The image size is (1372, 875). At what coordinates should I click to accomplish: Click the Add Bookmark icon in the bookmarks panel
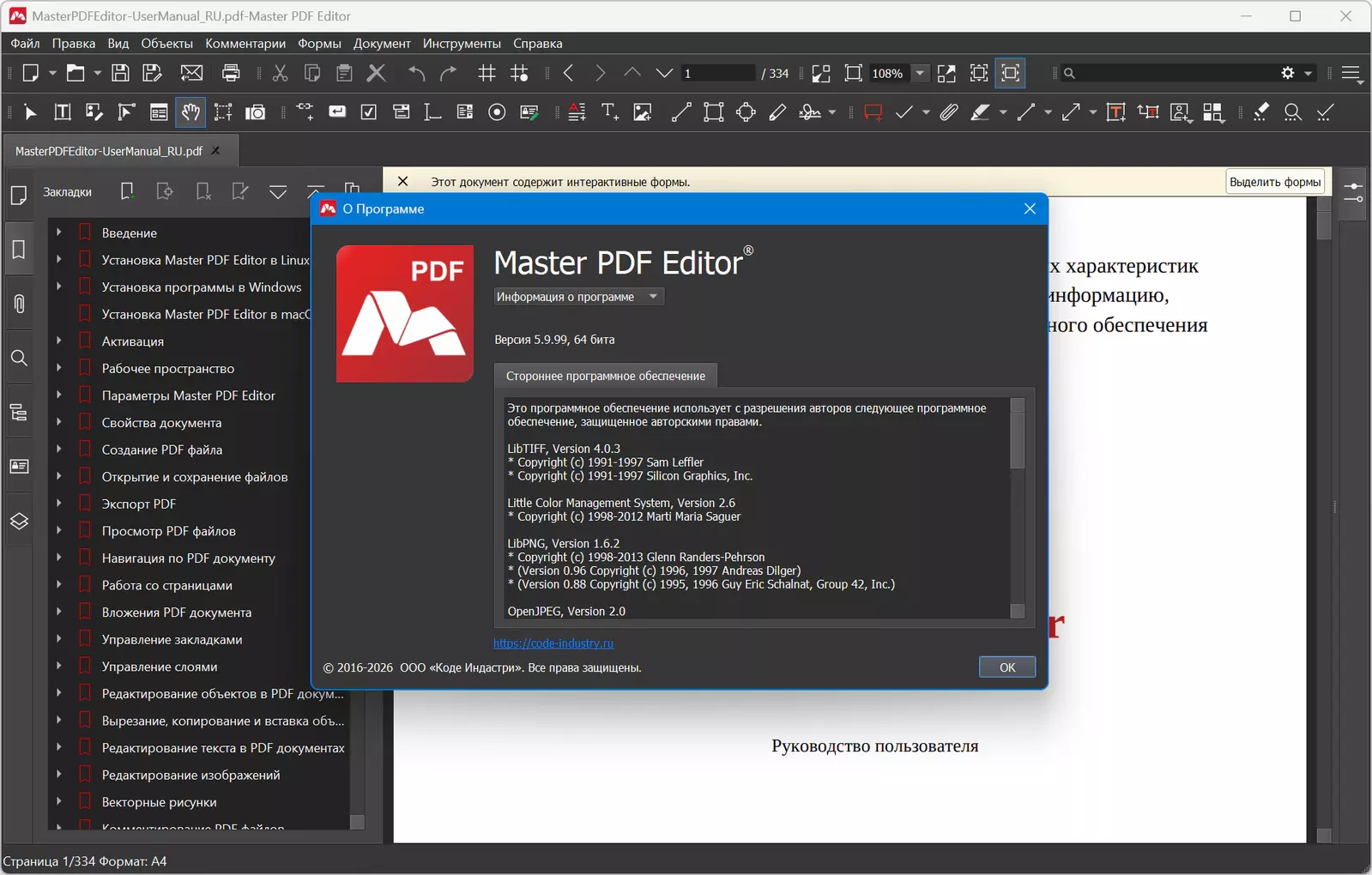point(127,191)
